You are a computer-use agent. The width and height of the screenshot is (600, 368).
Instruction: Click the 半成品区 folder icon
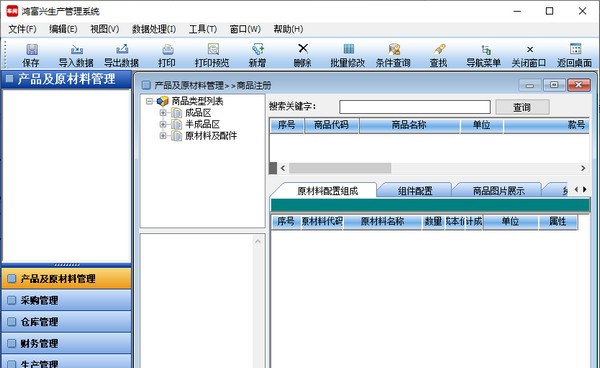tap(176, 124)
